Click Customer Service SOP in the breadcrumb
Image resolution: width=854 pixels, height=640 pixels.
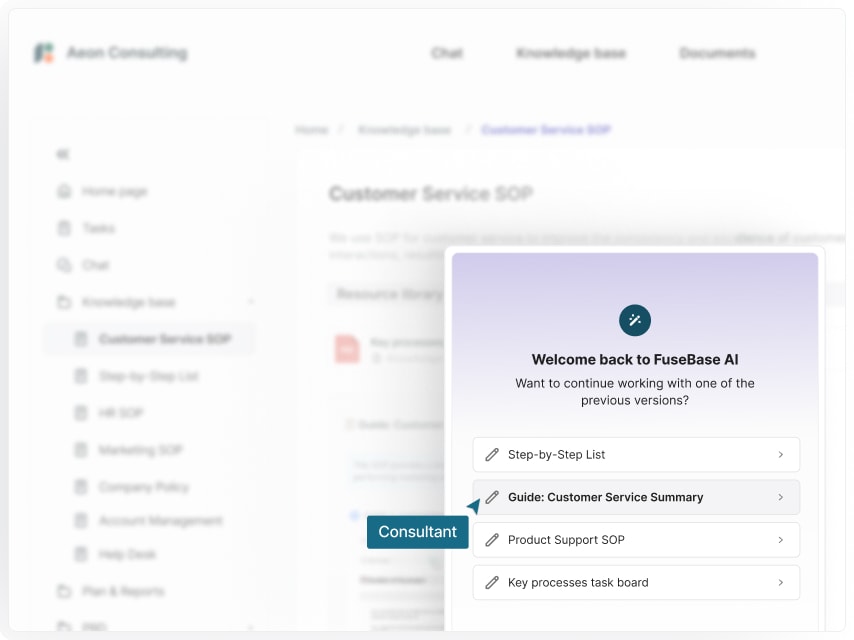546,130
